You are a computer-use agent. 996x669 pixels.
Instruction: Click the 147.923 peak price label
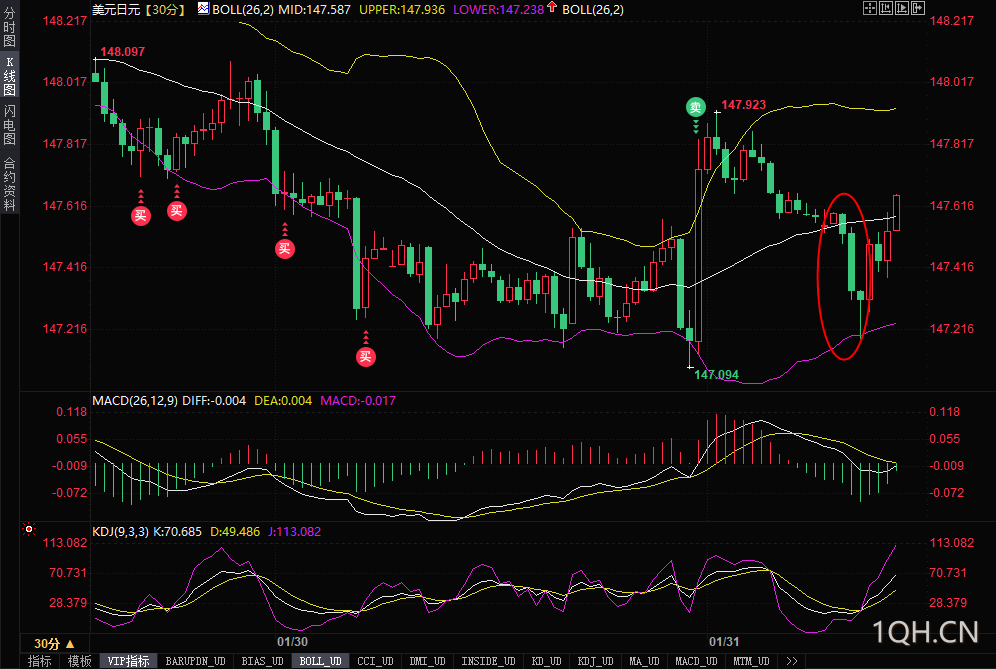[743, 105]
